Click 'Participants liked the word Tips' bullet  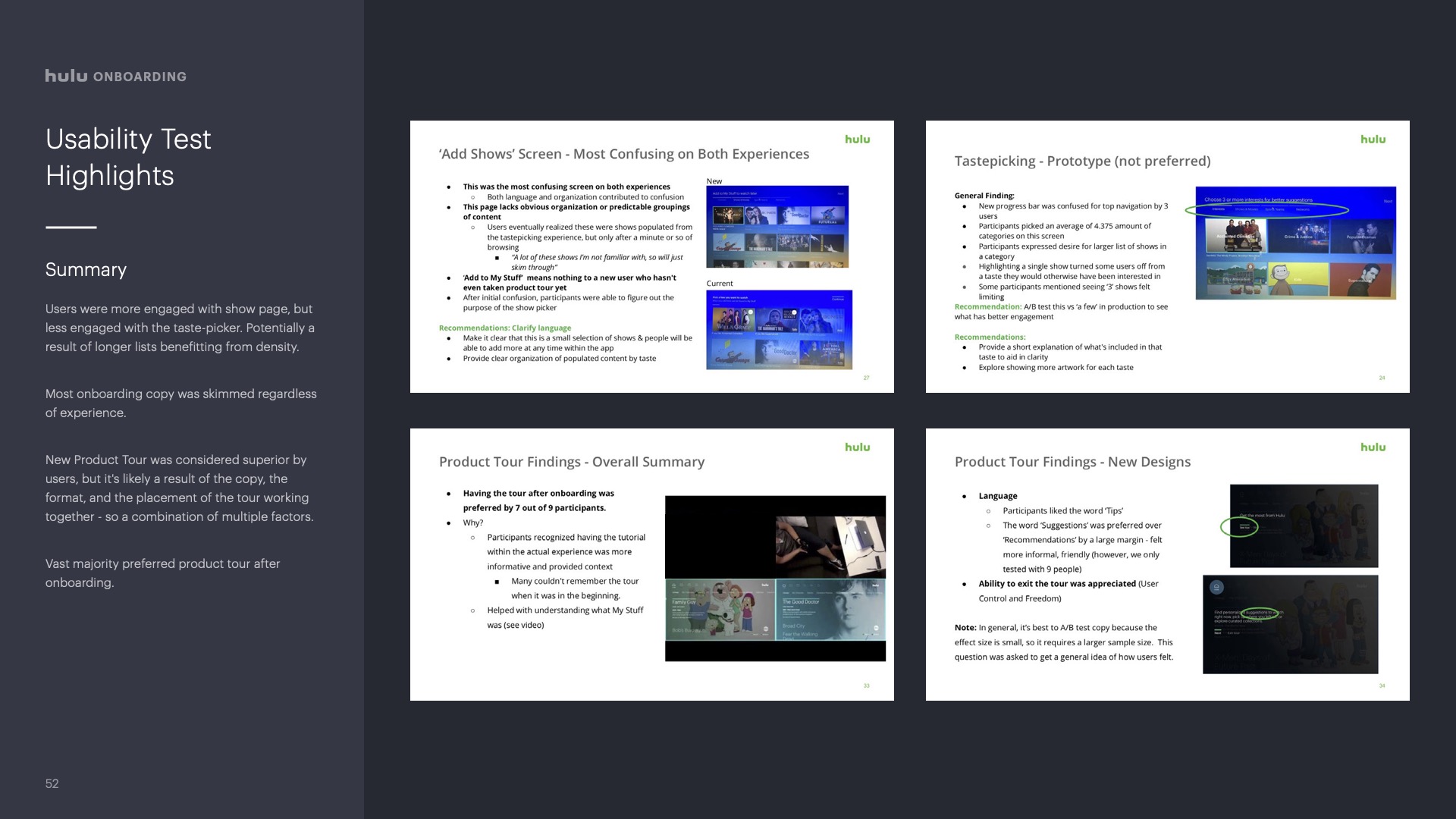pos(1063,511)
